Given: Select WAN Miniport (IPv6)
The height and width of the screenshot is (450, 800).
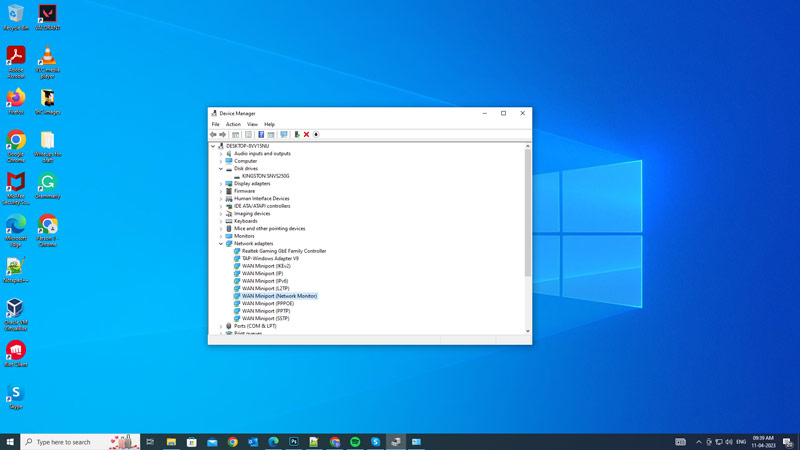Looking at the screenshot, I should pos(265,281).
